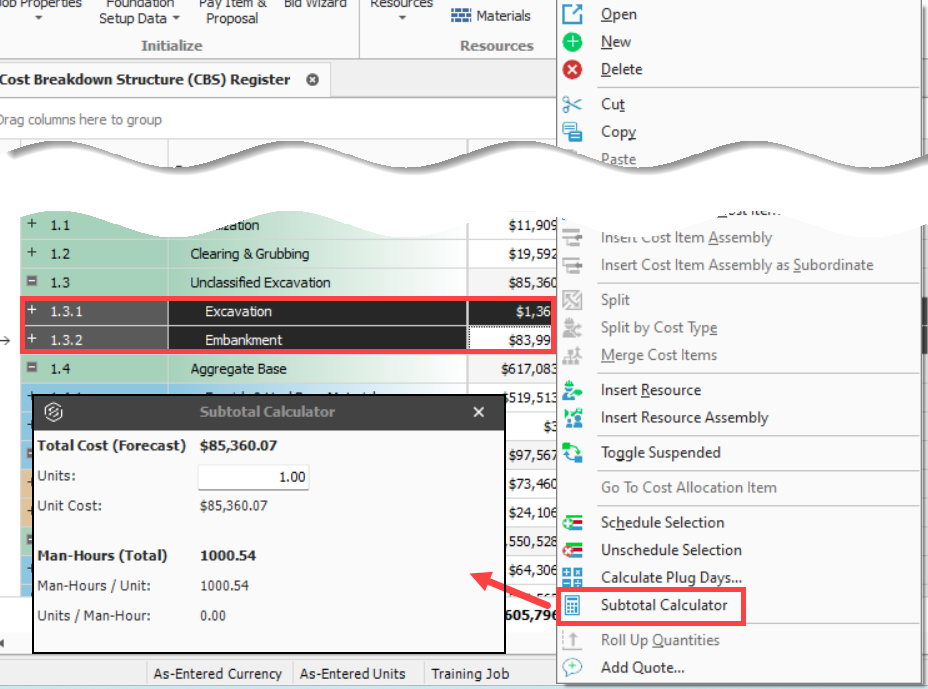Click the green New icon
928x689 pixels.
572,42
